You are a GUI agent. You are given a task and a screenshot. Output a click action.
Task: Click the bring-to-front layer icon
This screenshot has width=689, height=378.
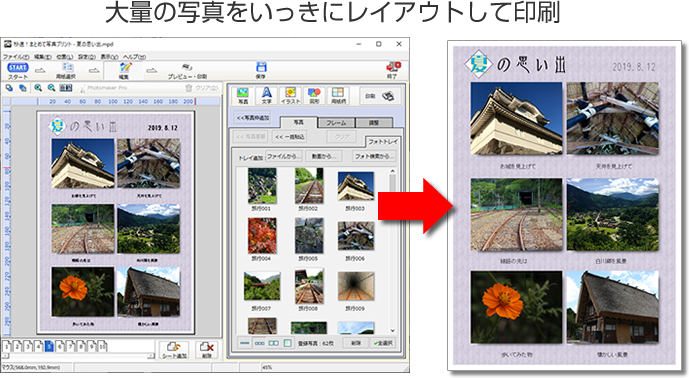point(9,88)
